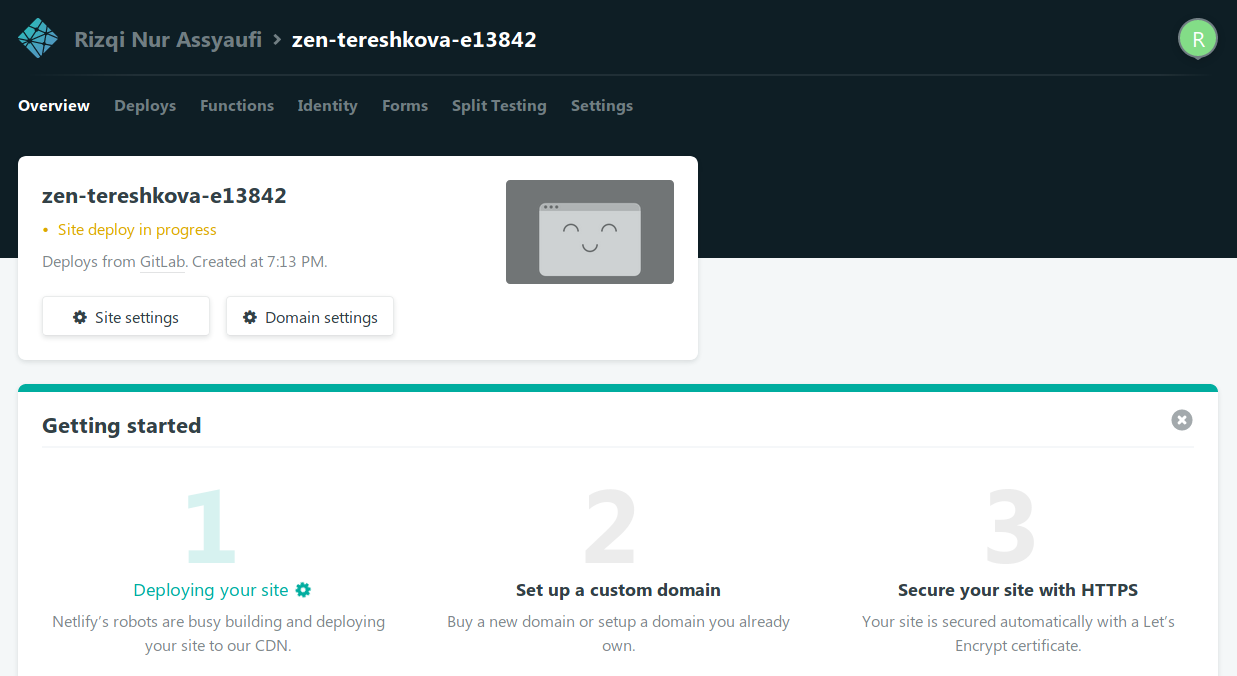The height and width of the screenshot is (676, 1237).
Task: Open the site preview thumbnail
Action: click(589, 232)
